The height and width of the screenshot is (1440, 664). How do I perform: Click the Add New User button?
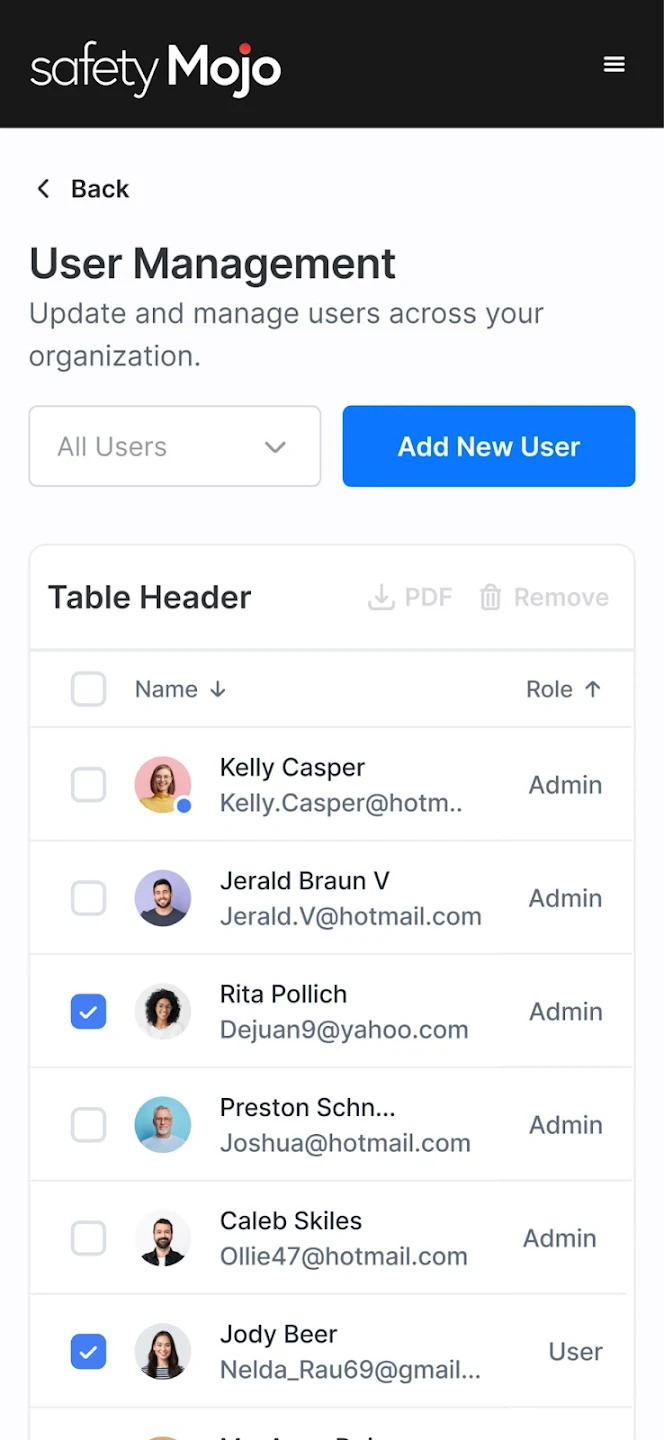(x=488, y=446)
